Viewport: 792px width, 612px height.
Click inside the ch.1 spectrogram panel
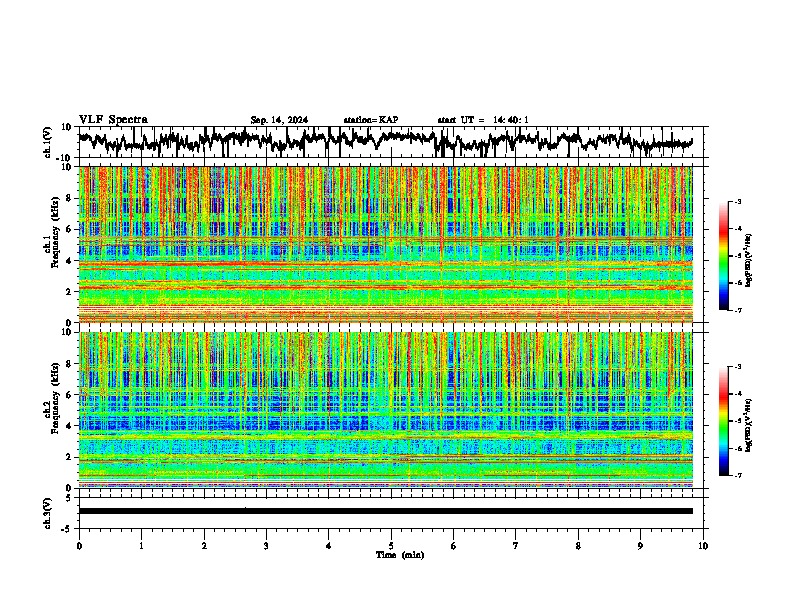click(385, 244)
